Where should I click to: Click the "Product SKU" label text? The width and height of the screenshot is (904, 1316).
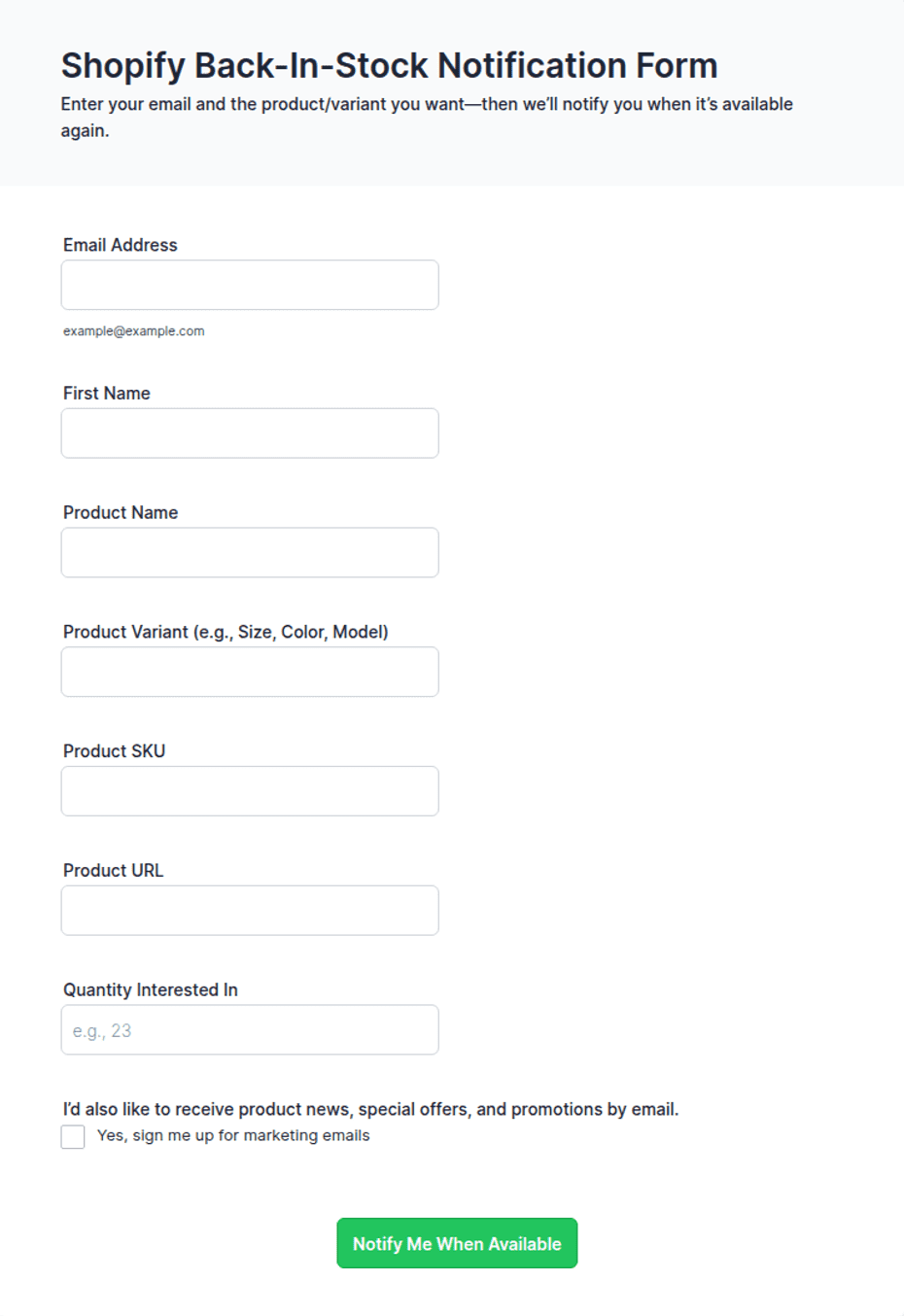click(115, 751)
